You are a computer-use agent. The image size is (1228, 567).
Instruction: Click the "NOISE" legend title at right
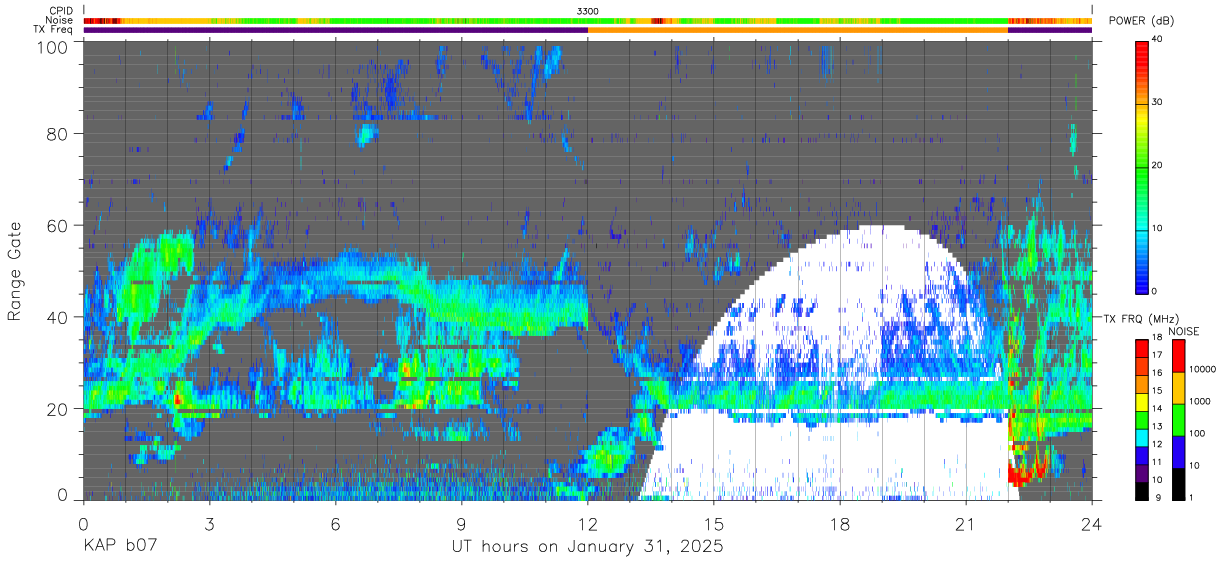click(1183, 331)
